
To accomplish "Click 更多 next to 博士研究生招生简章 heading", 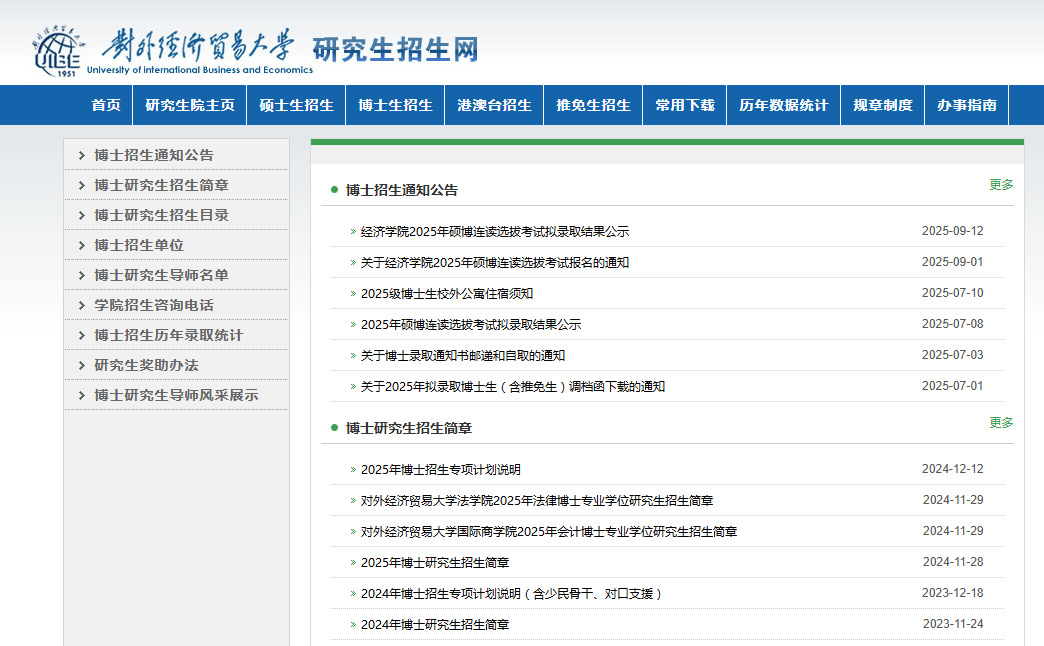I will coord(1001,423).
